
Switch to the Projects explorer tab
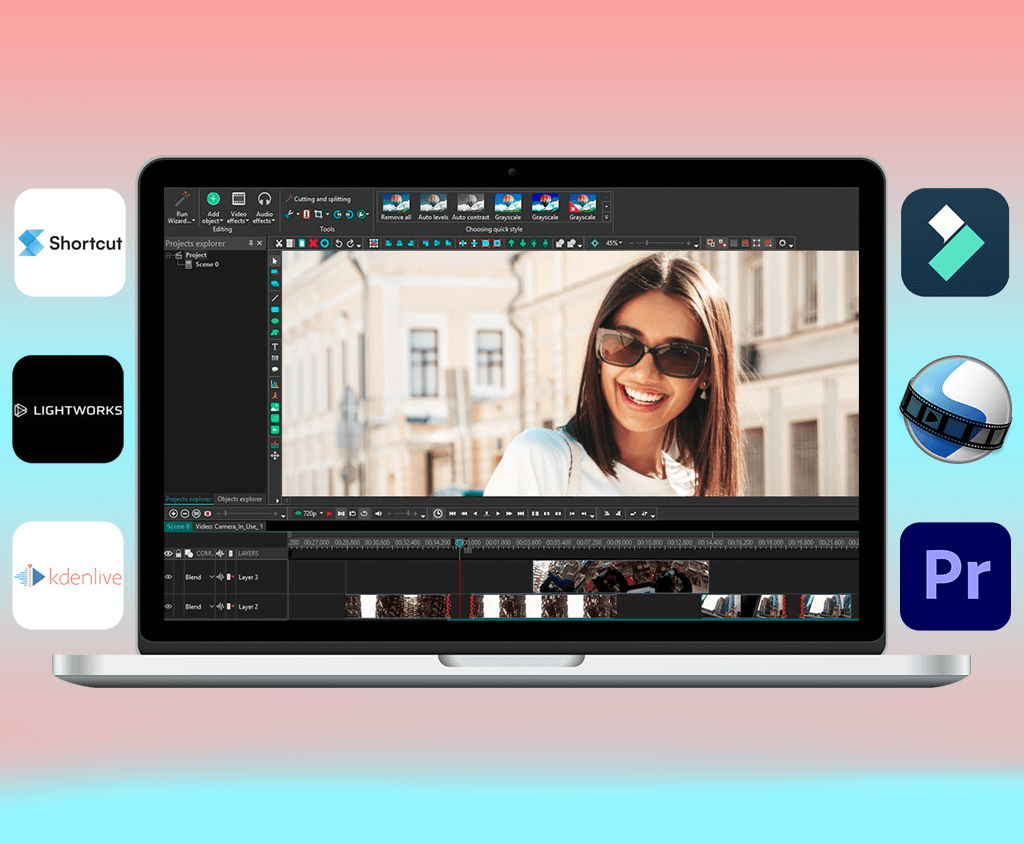click(x=189, y=498)
